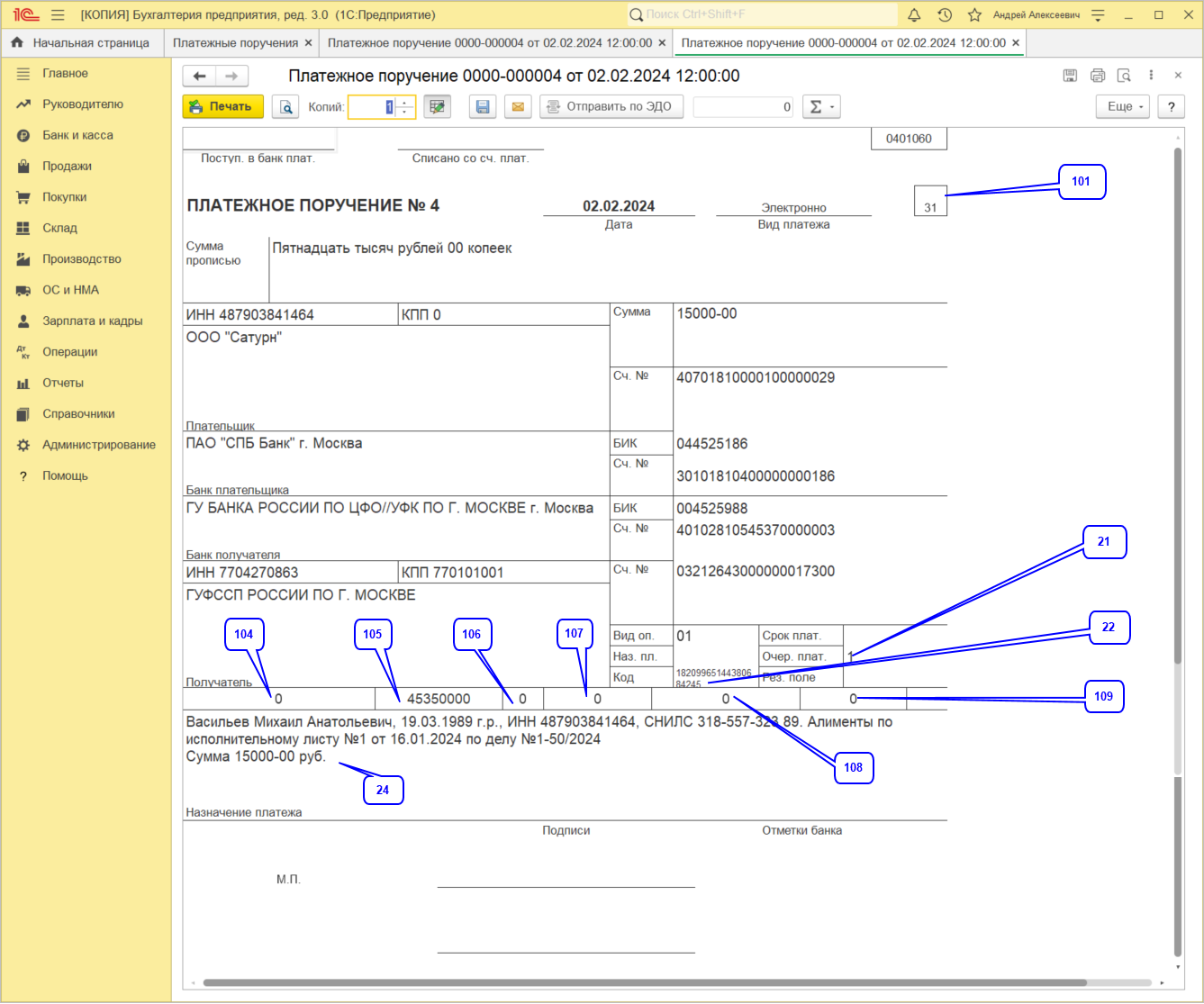Click save floppy icon at top right
This screenshot has width=1204, height=1004.
(x=1070, y=76)
